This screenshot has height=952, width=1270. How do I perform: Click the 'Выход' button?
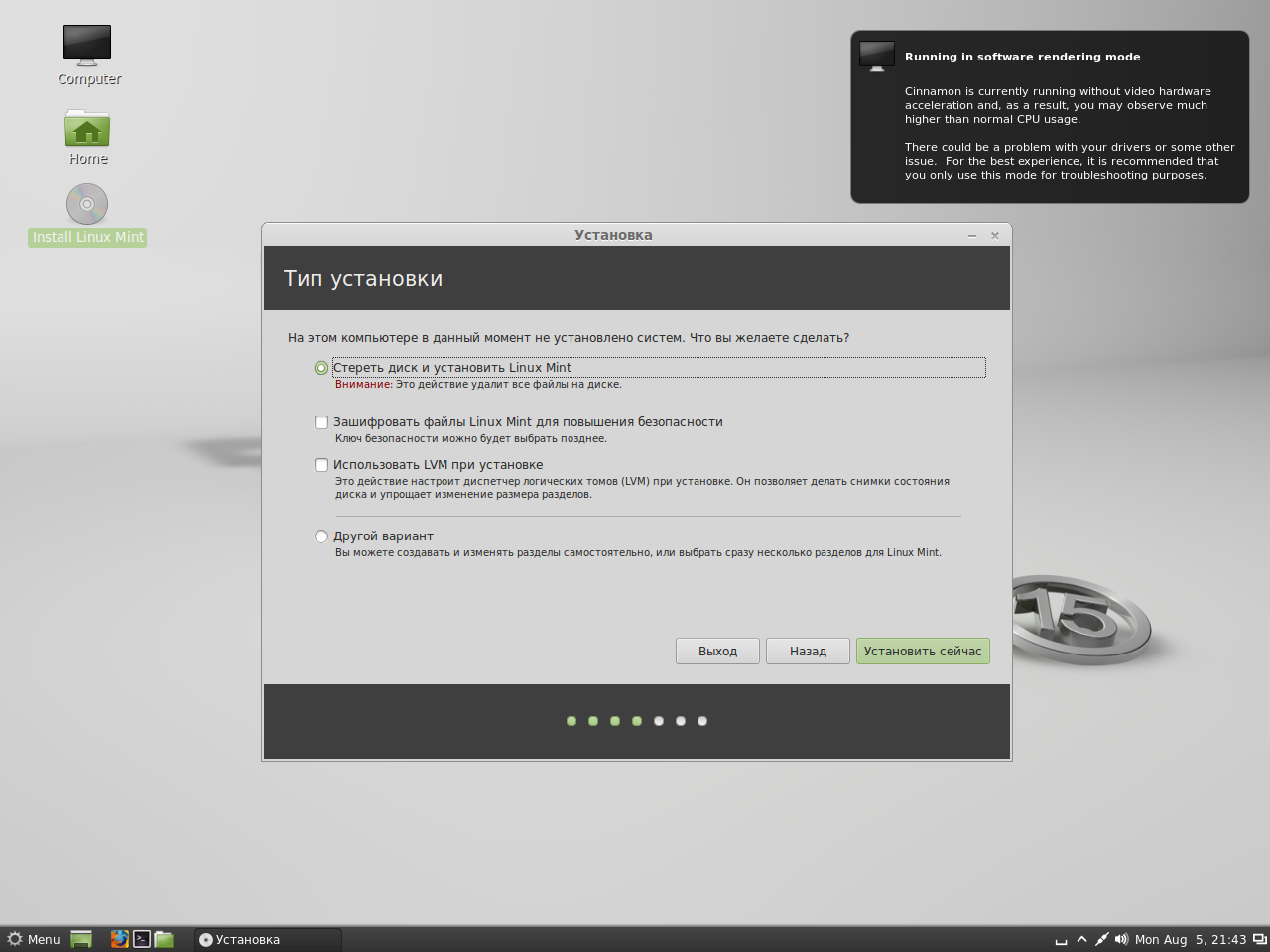[x=717, y=651]
